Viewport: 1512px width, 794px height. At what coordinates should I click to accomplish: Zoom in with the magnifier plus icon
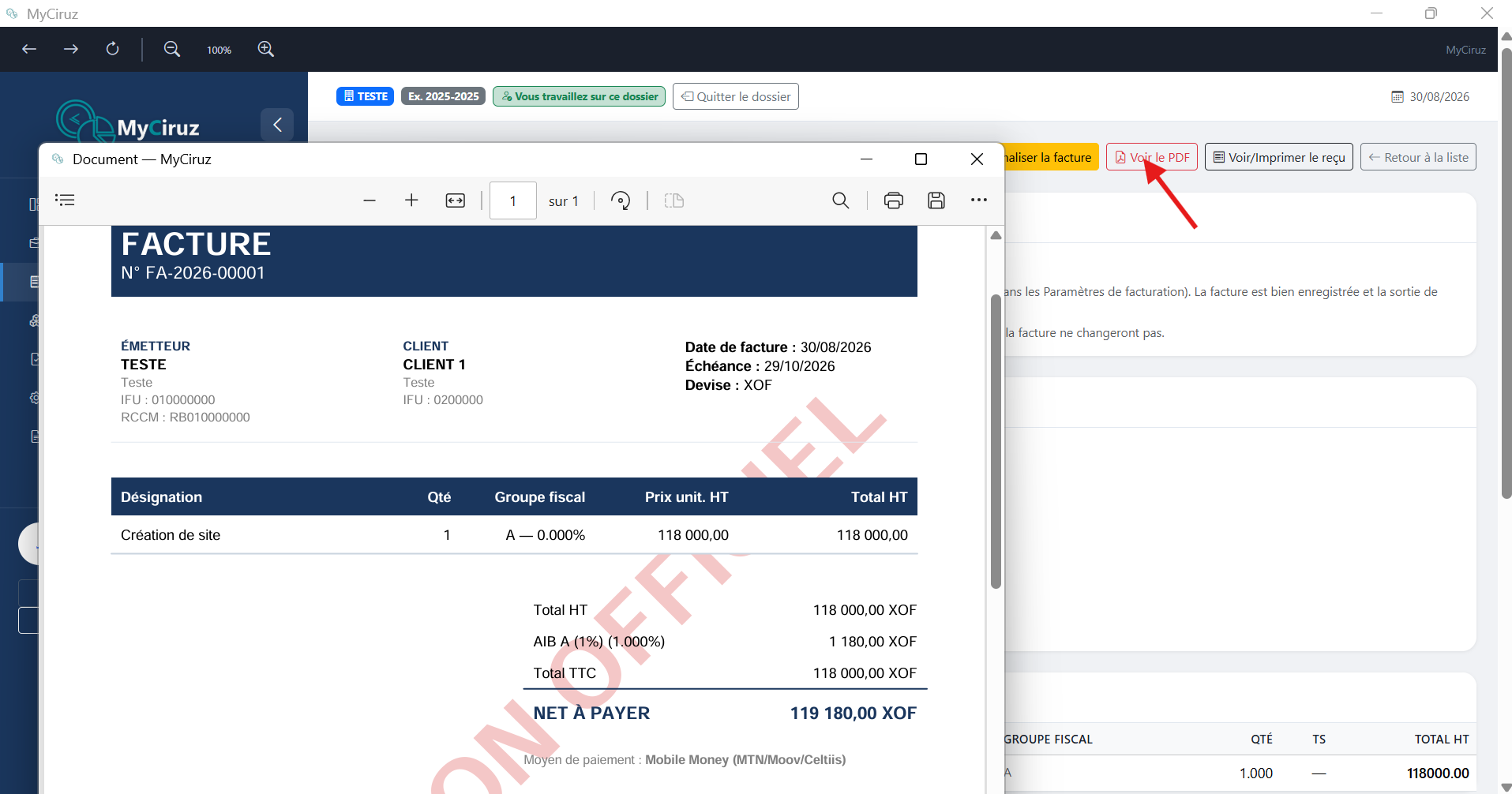click(x=266, y=49)
